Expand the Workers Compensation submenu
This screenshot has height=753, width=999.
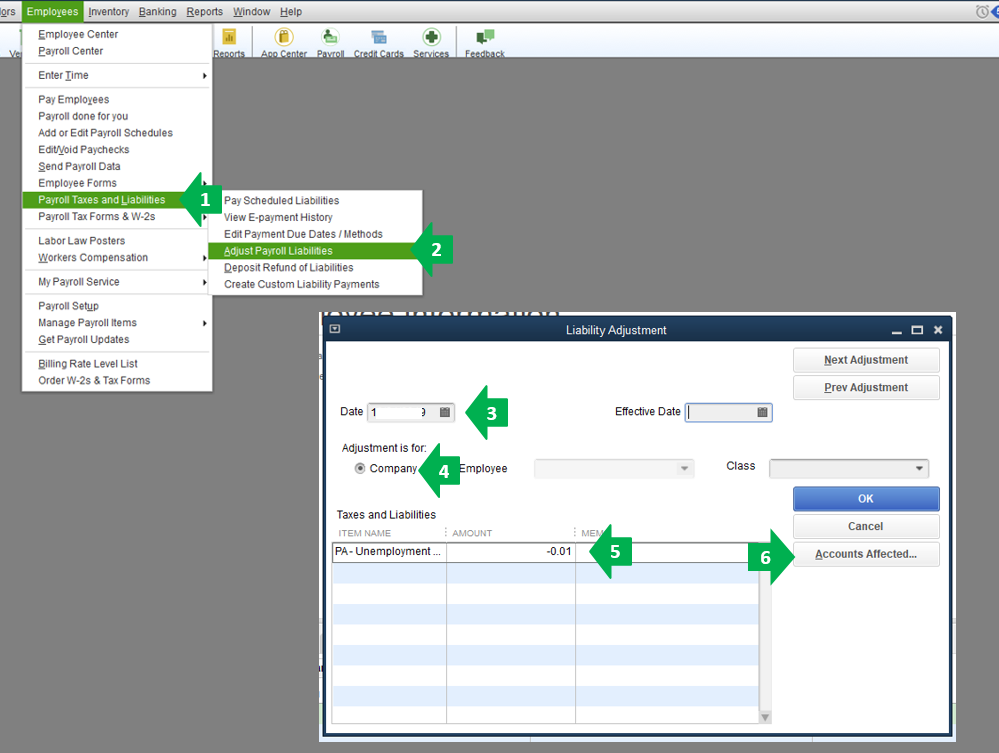point(205,258)
